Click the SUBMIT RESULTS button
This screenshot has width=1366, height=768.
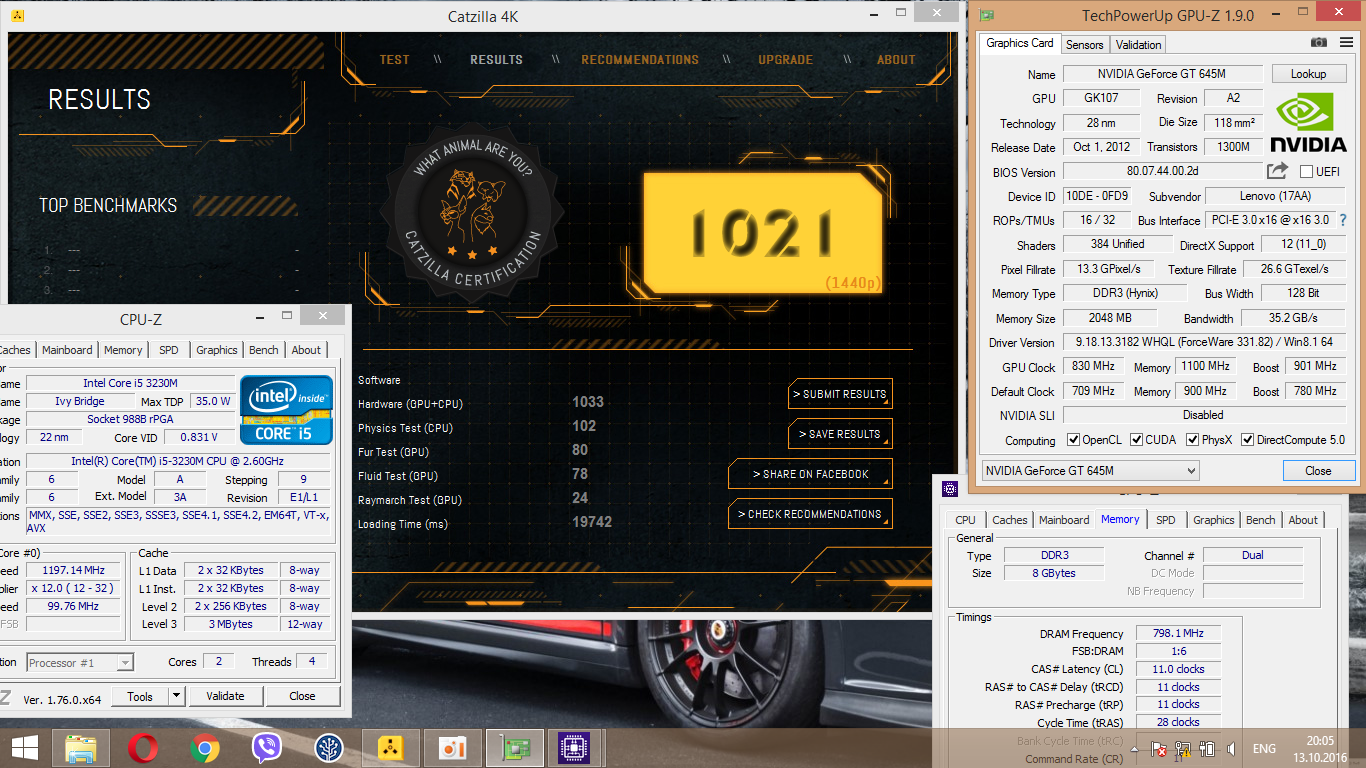tap(840, 394)
